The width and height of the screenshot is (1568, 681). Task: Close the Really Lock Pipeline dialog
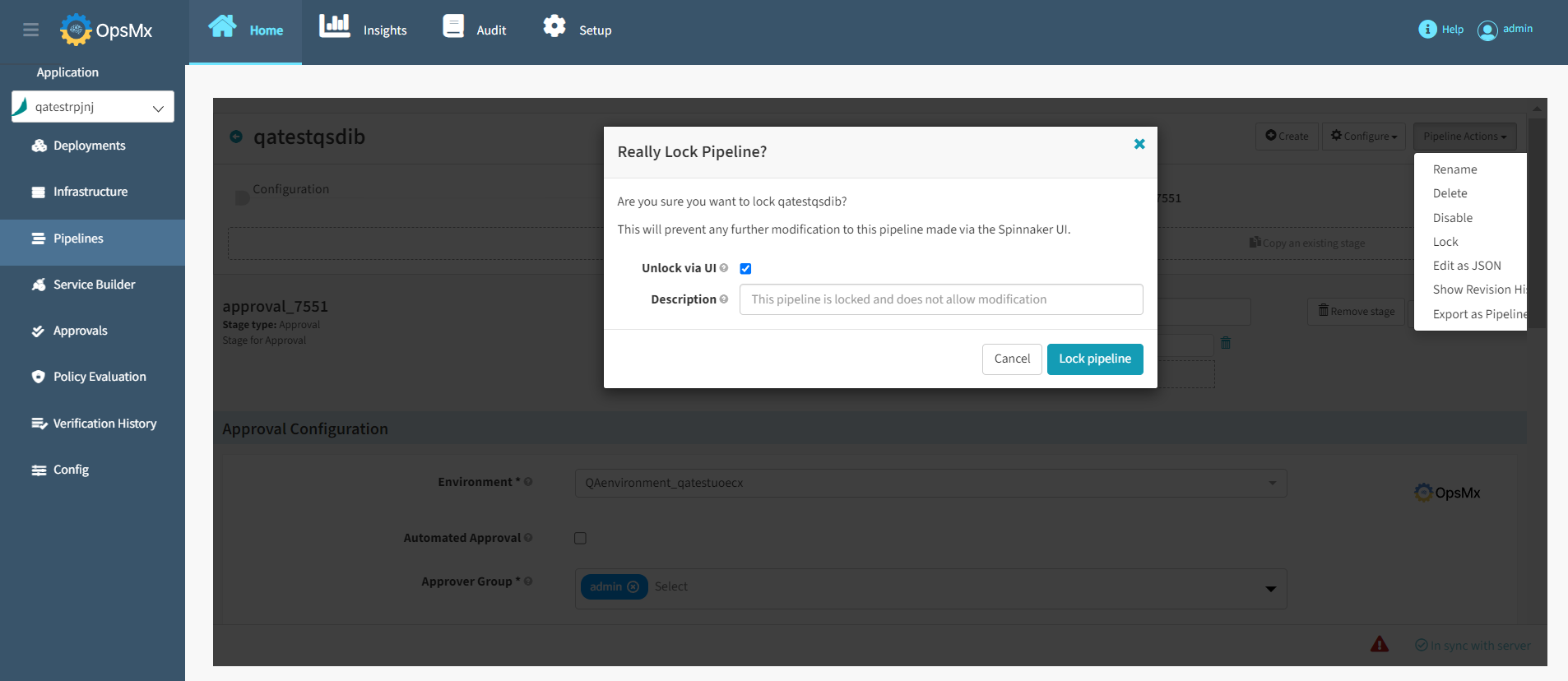[1139, 144]
